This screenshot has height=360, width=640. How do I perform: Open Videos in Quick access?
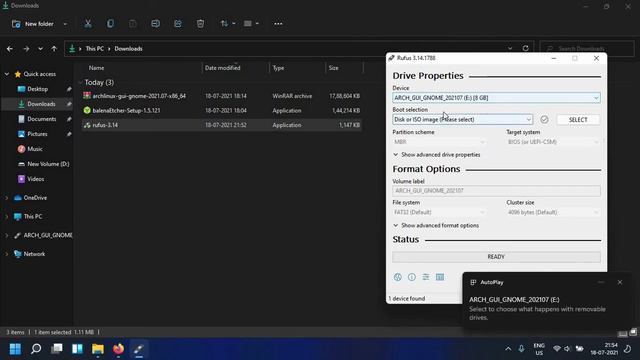coord(36,179)
